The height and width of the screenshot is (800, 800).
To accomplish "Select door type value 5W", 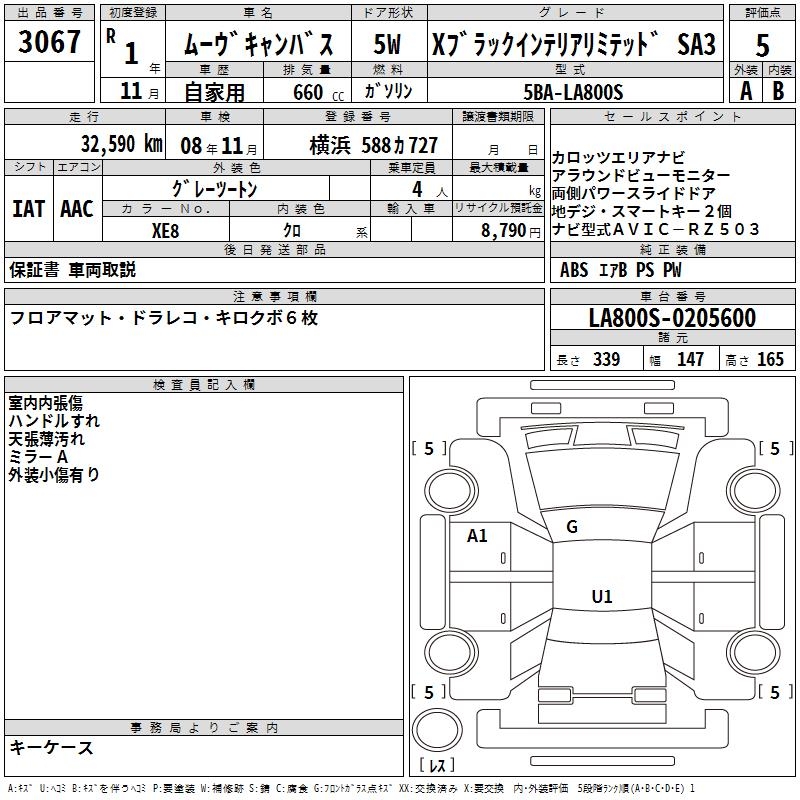I will (387, 44).
